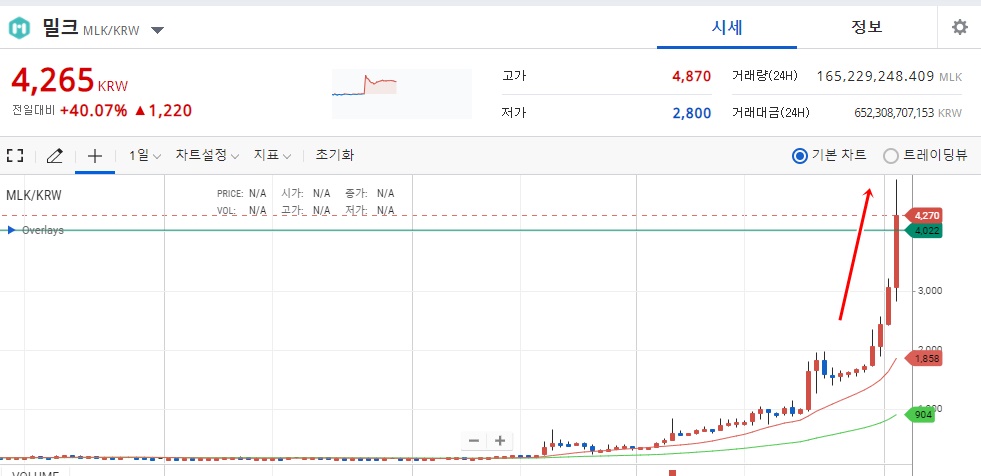
Task: Click the MLK/KRW chart title label
Action: tap(34, 196)
